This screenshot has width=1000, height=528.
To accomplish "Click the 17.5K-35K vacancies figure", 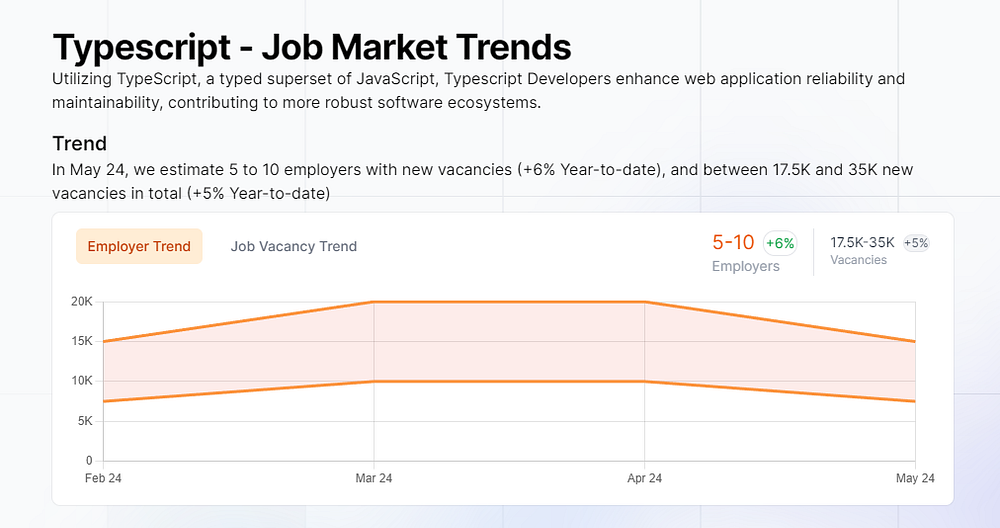I will point(862,242).
